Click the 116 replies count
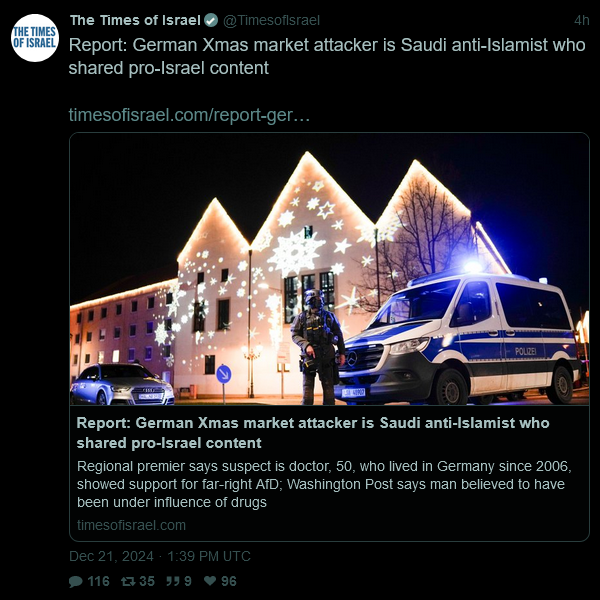This screenshot has height=600, width=600. 98,581
